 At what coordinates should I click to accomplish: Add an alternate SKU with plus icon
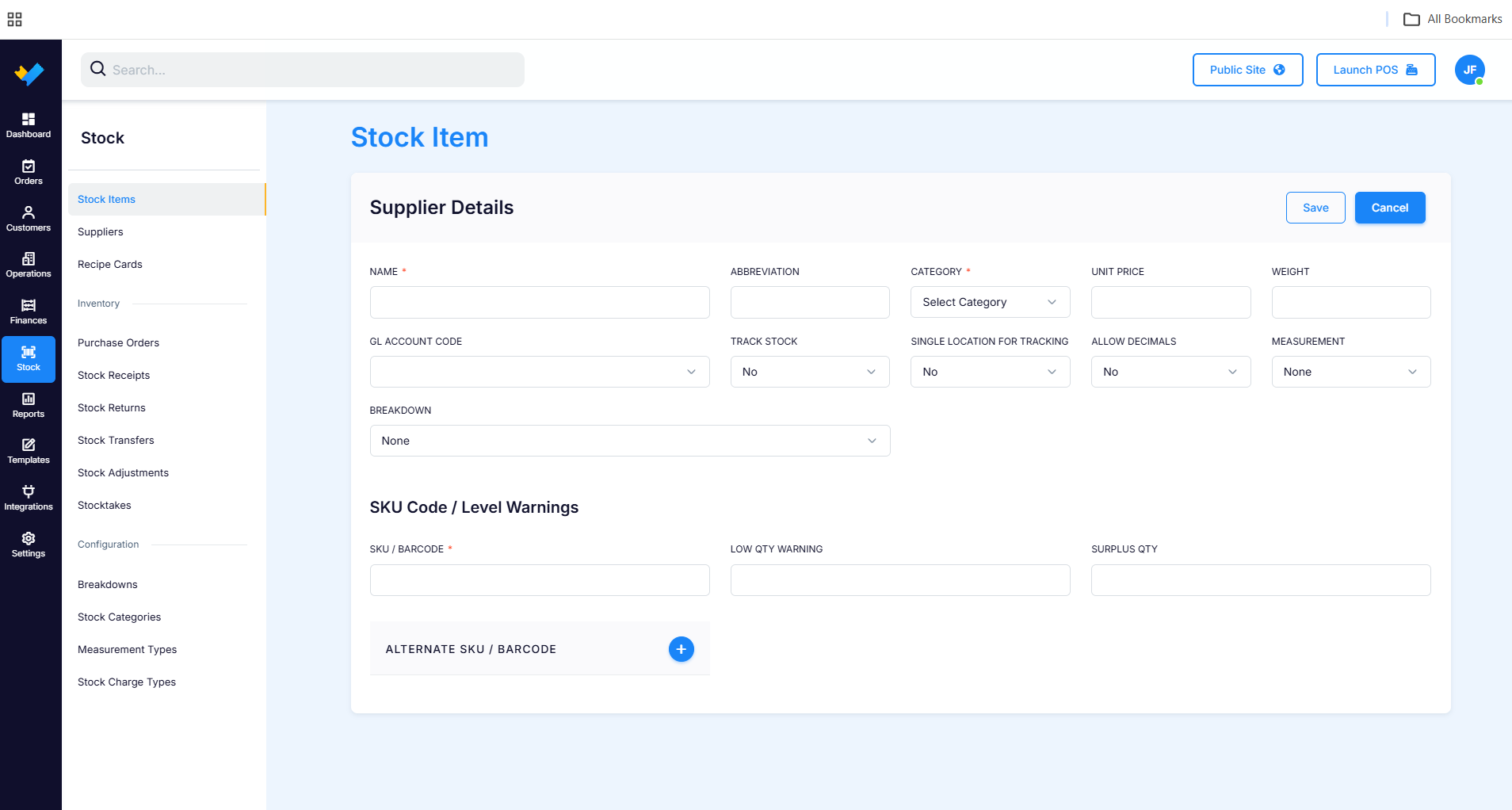coord(682,649)
